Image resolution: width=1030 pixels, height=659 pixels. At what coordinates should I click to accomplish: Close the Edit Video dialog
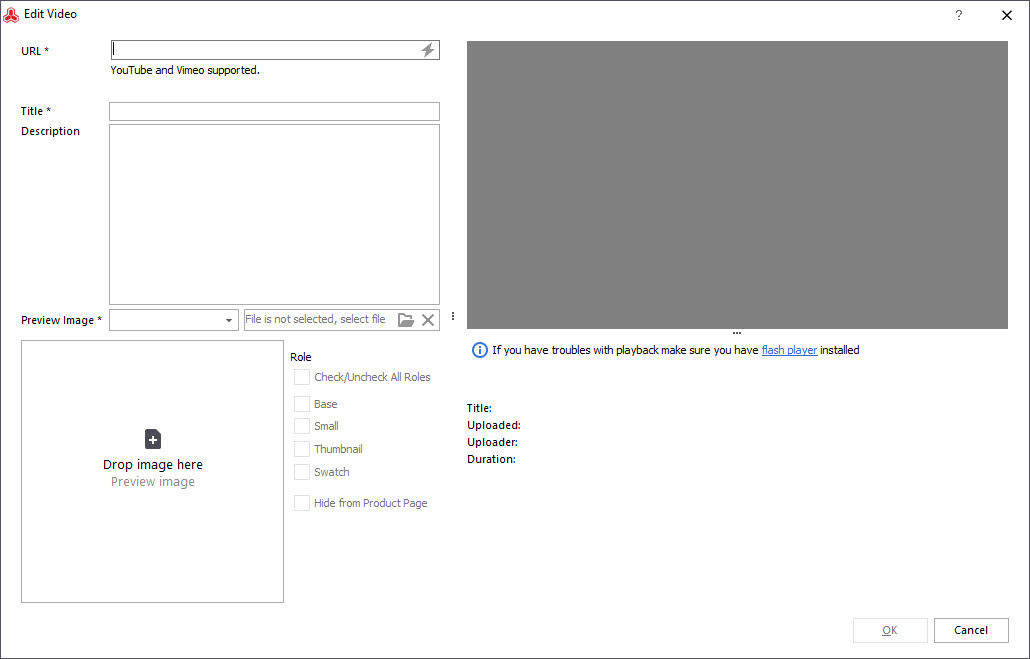pos(1006,15)
